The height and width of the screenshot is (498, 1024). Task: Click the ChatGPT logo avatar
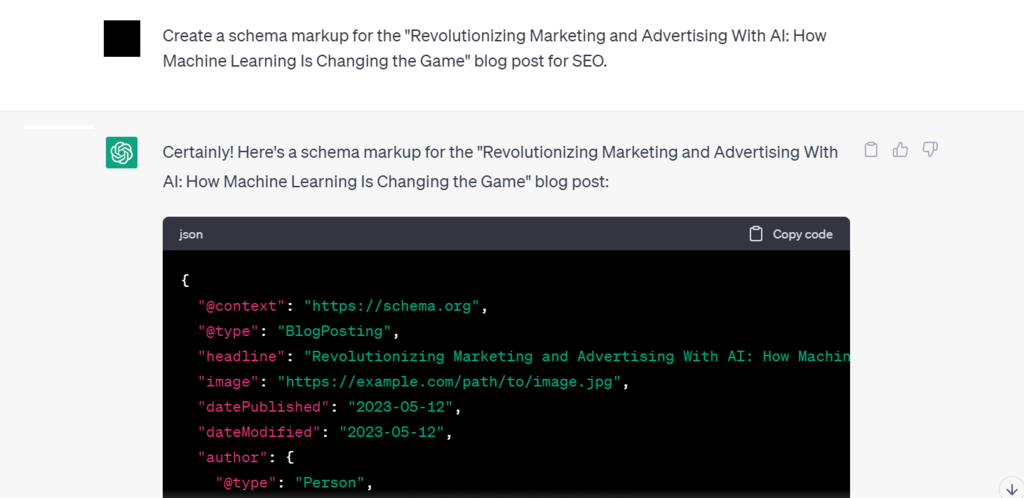pyautogui.click(x=122, y=153)
